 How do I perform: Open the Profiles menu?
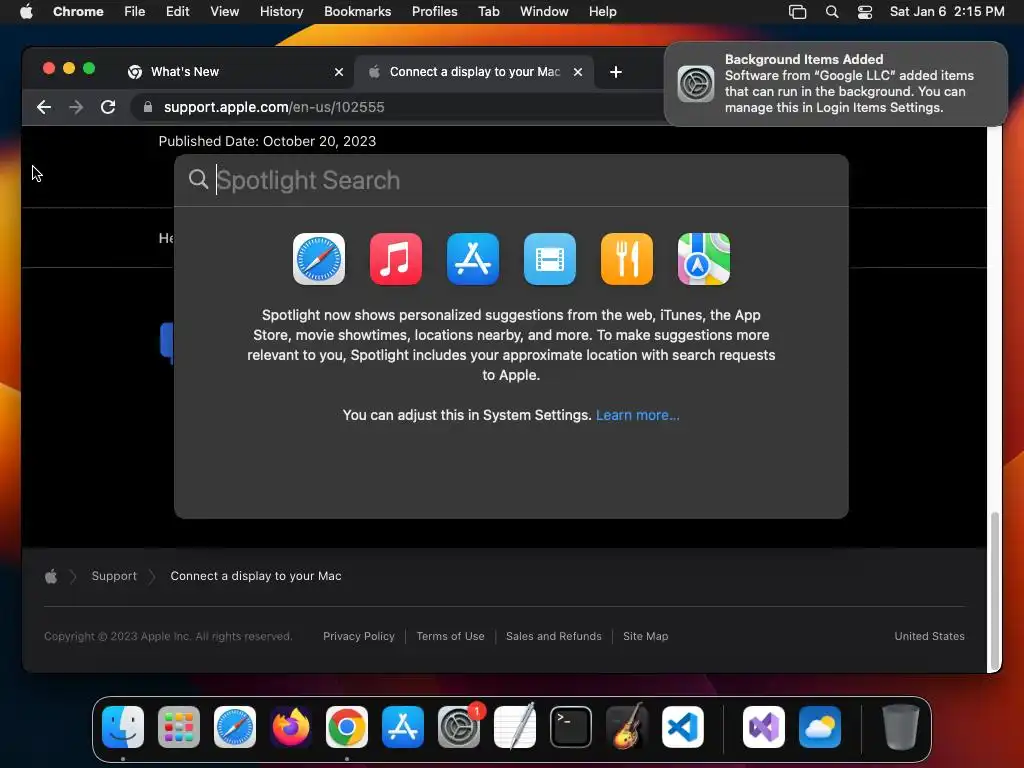(434, 11)
